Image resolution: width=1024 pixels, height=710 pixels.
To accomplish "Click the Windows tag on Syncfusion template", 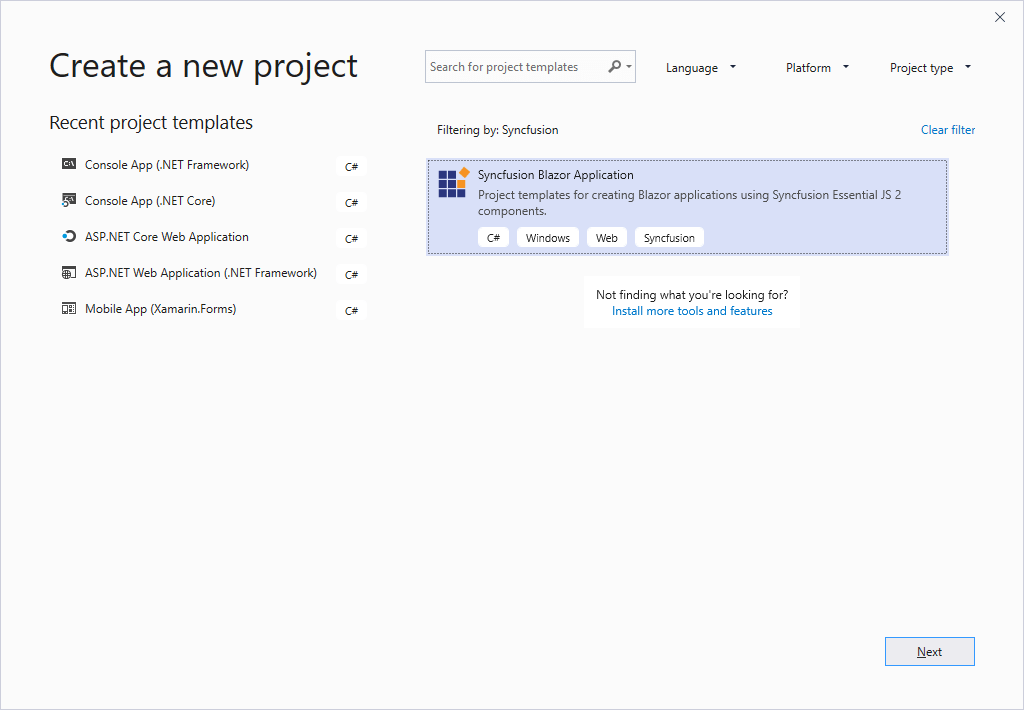I will pos(548,238).
